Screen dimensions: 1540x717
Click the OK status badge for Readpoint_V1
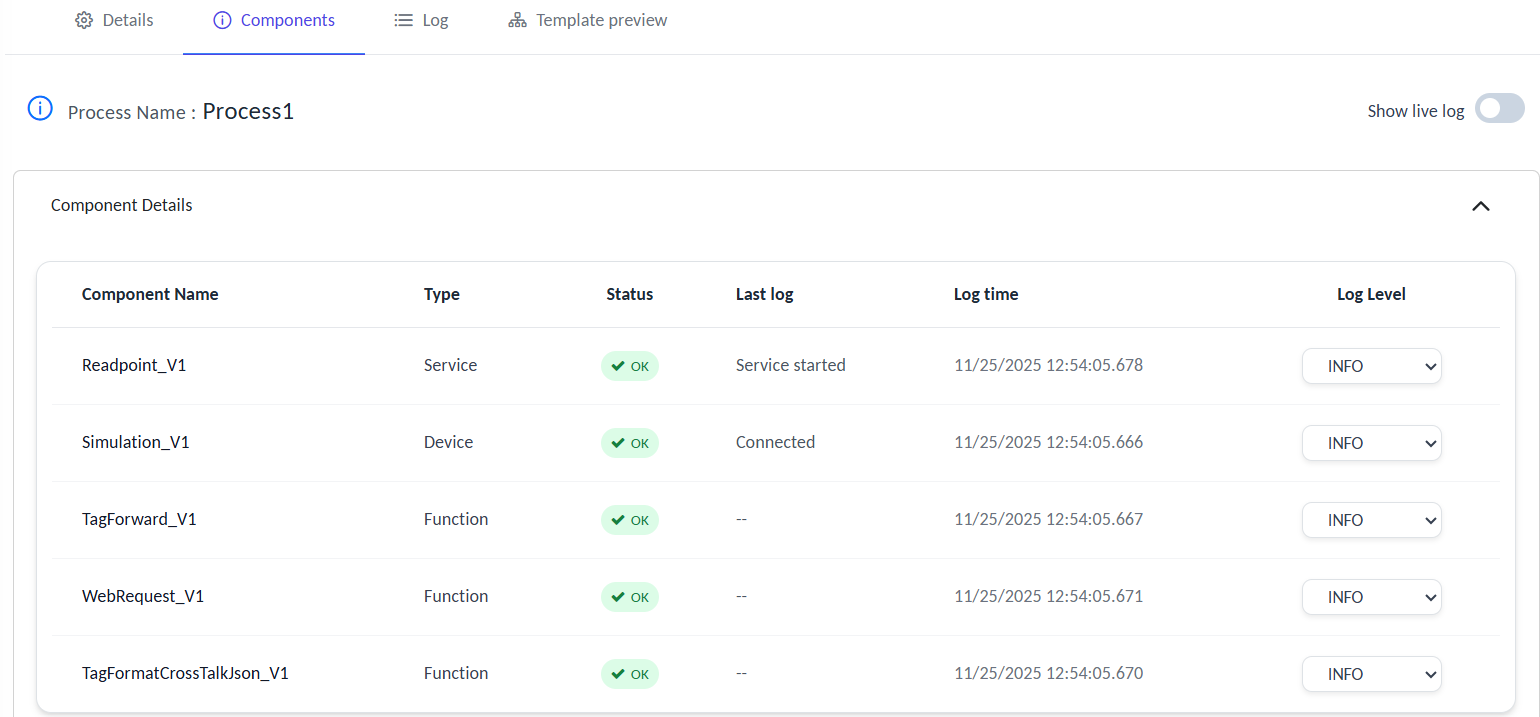click(x=630, y=366)
